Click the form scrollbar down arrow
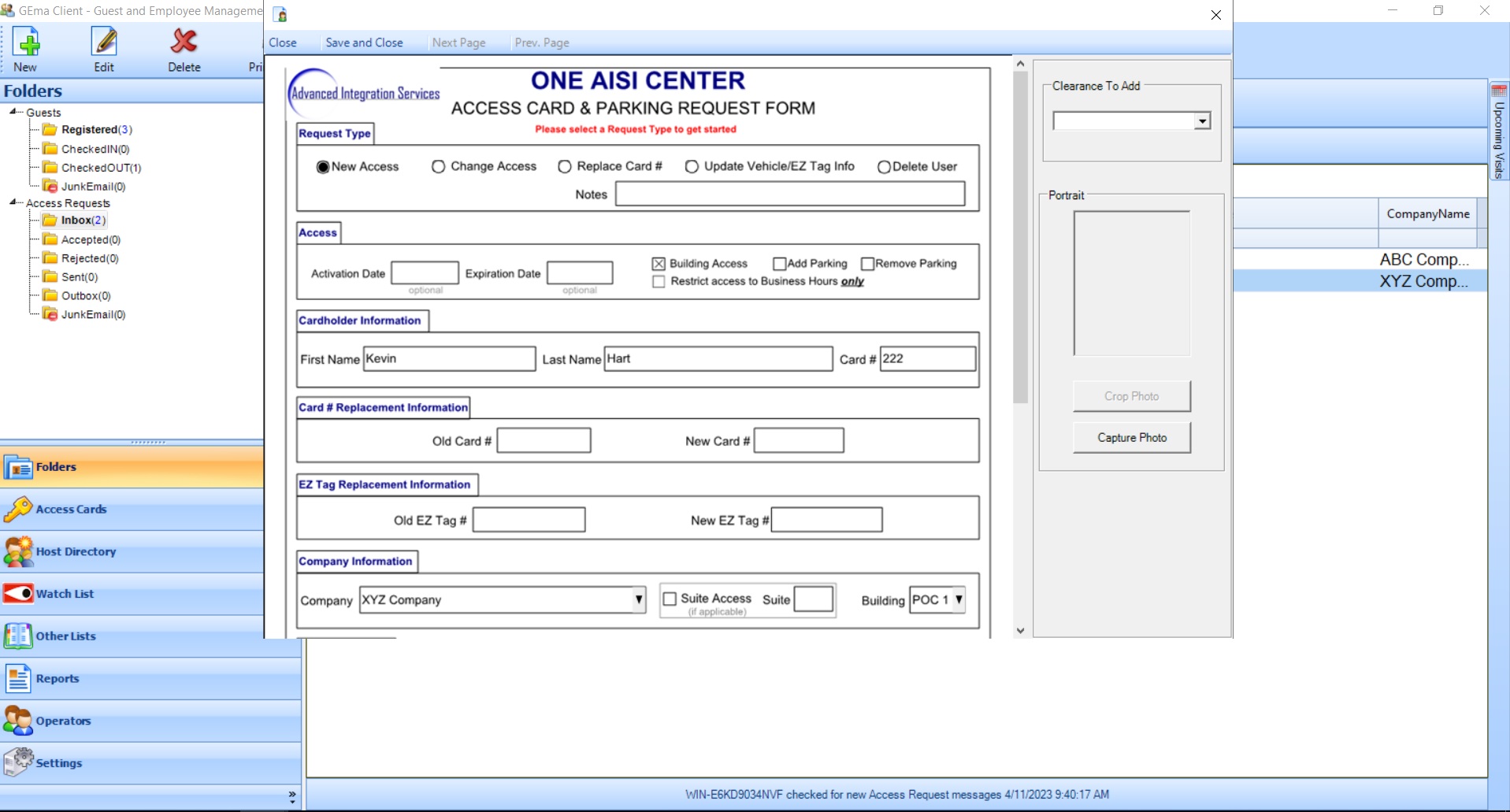This screenshot has width=1510, height=812. point(1021,631)
